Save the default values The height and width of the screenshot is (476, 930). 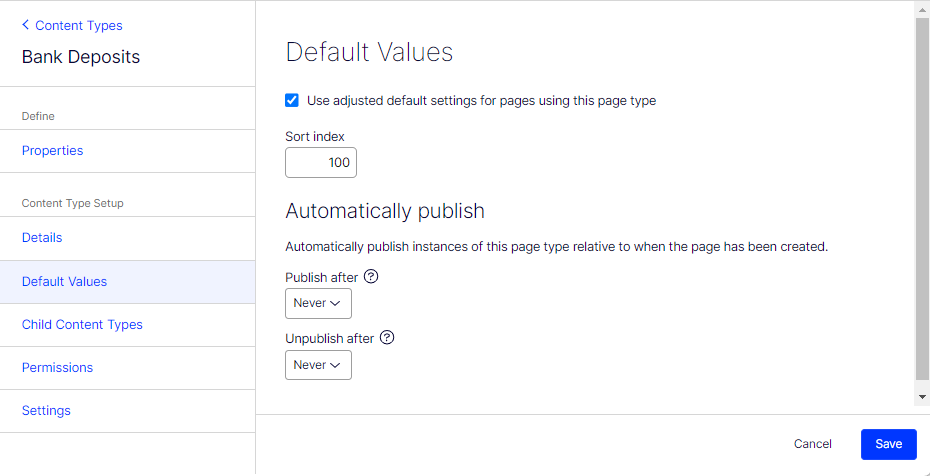[x=888, y=444]
